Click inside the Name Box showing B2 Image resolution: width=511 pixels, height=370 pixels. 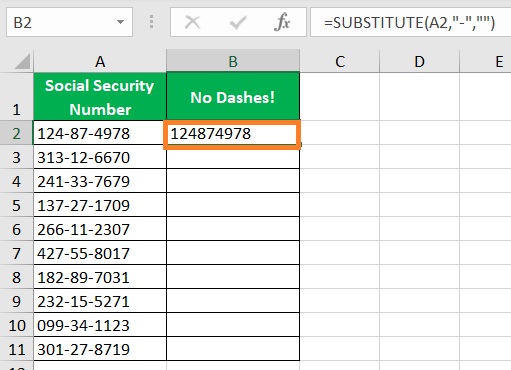62,22
